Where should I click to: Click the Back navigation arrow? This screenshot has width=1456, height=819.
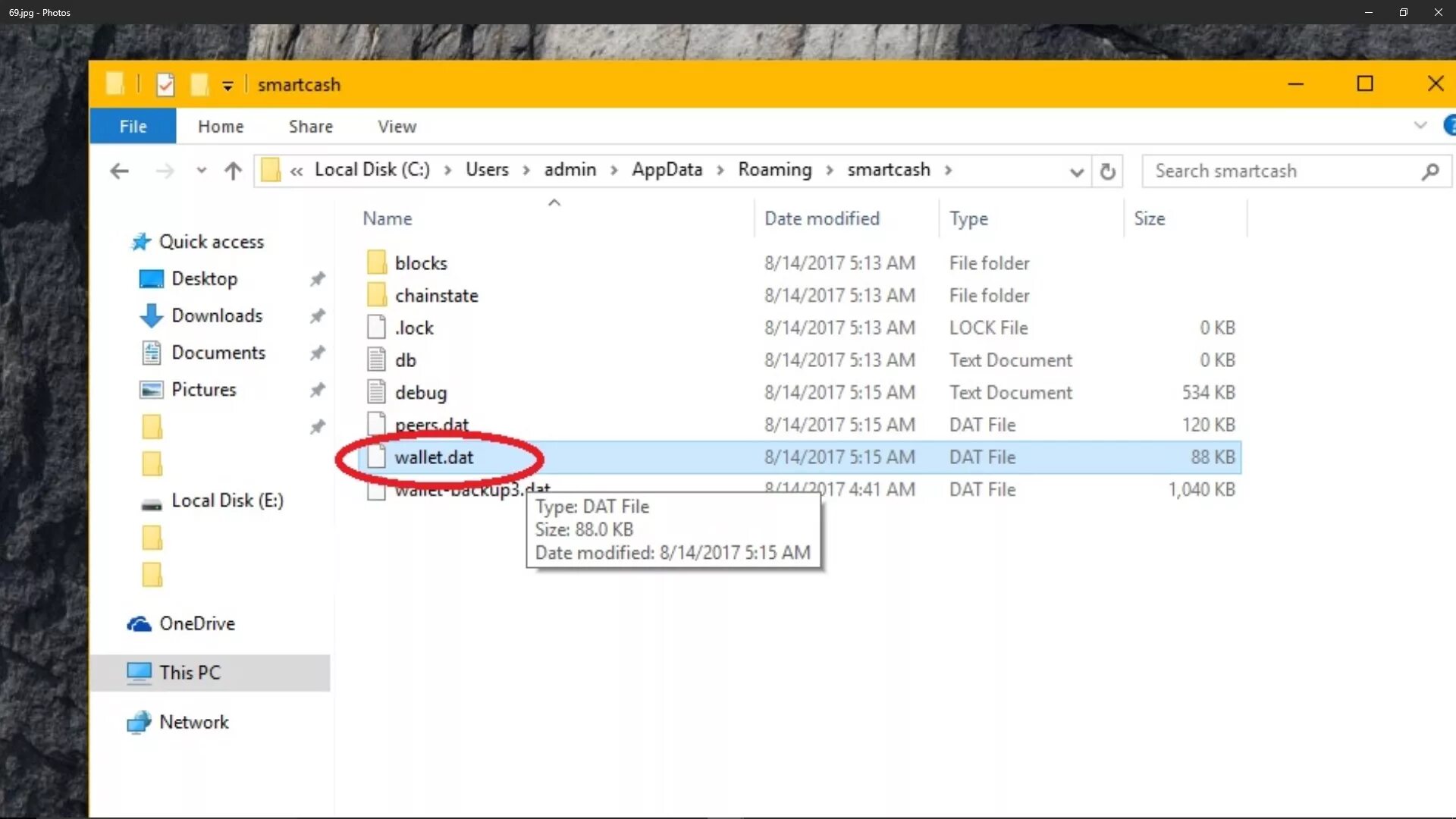tap(119, 171)
